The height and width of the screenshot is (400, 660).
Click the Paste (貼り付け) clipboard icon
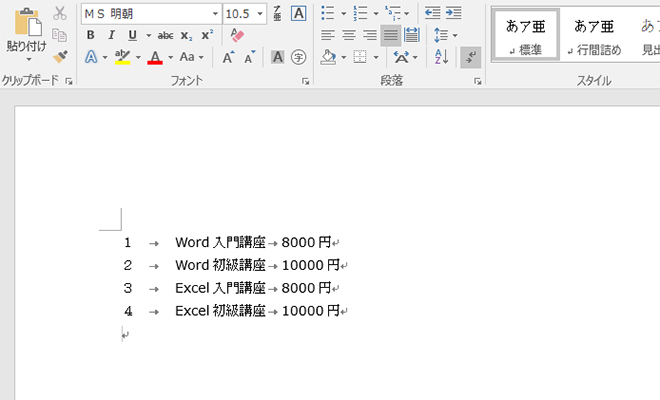coord(28,22)
